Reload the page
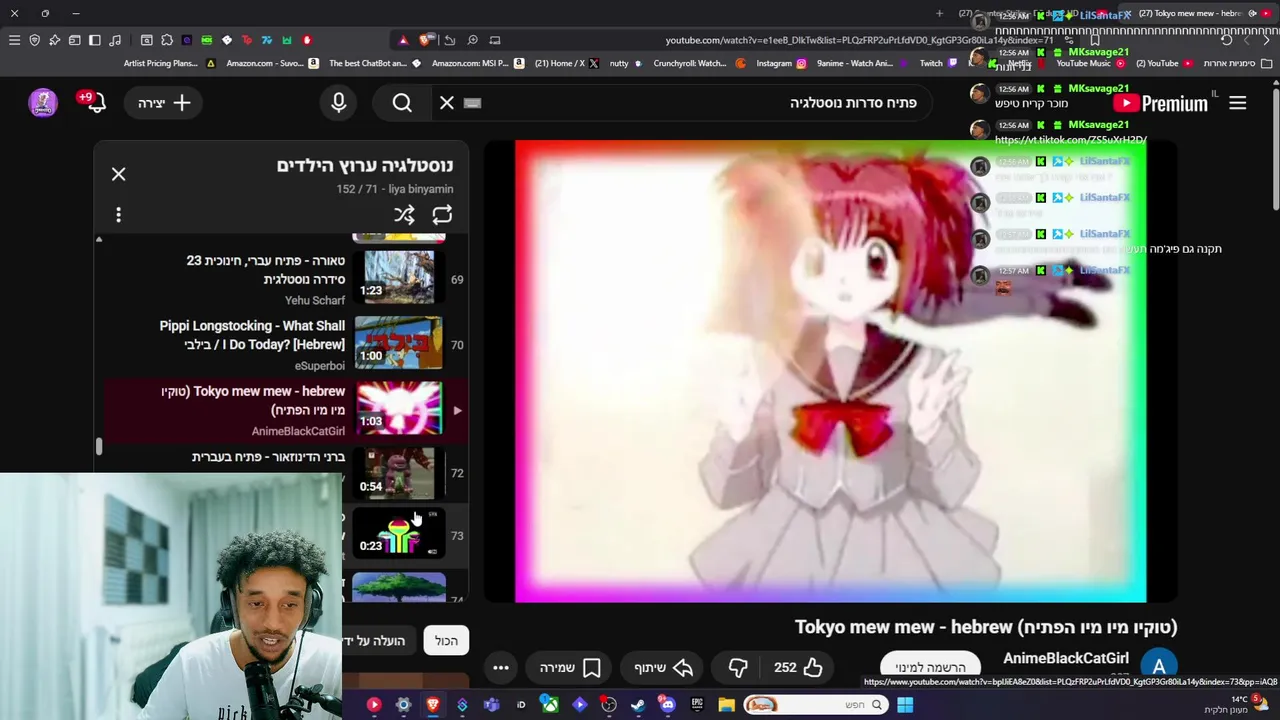Screen dimensions: 1280x720 (x=1226, y=40)
